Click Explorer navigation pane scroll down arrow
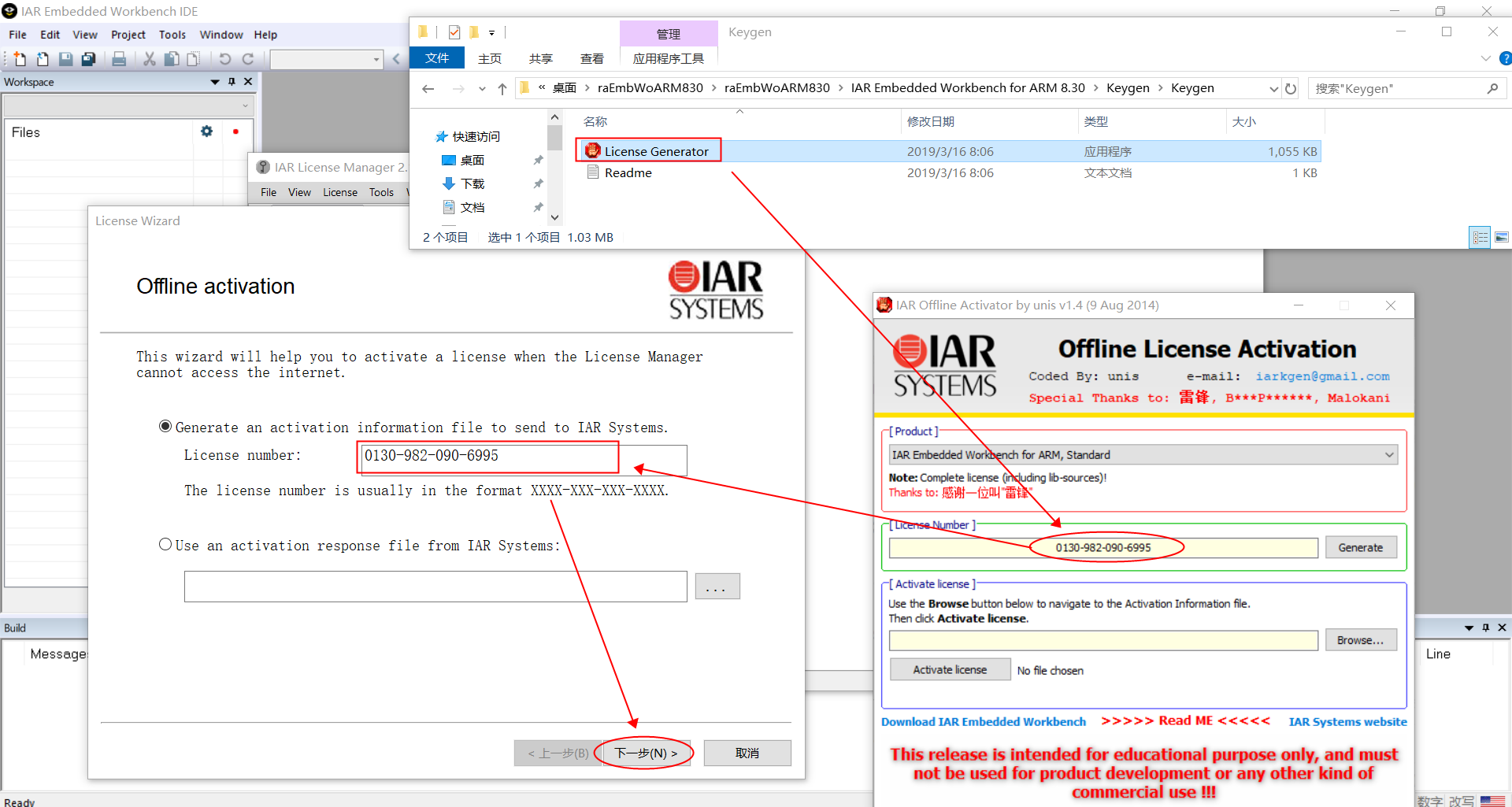 554,217
